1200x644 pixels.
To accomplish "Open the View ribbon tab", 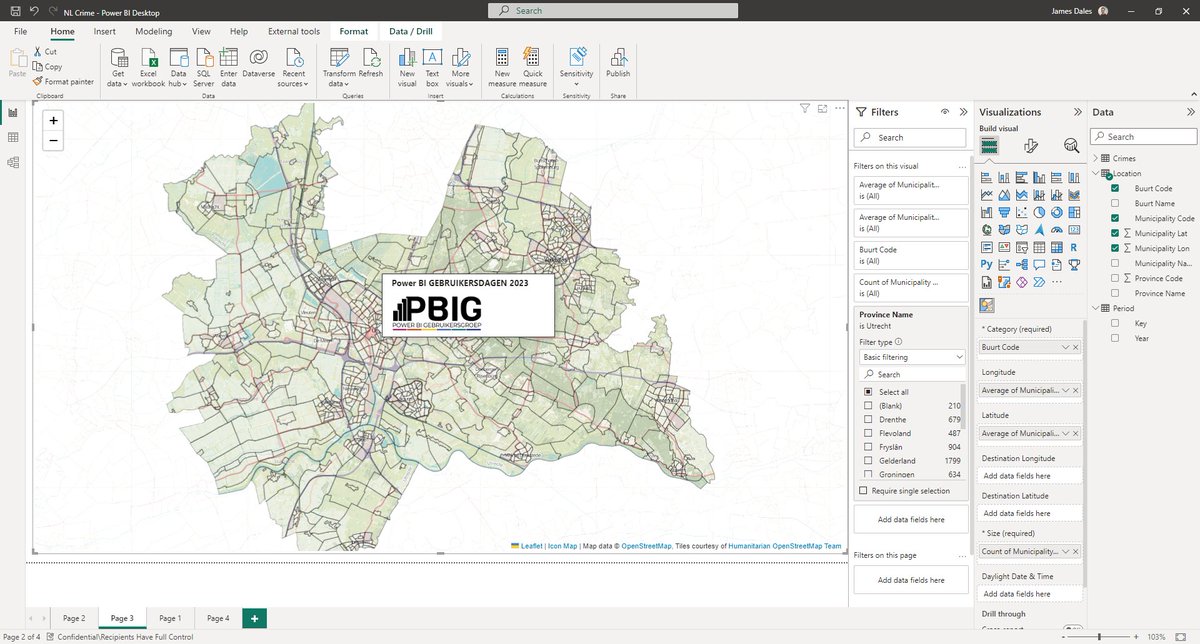I will 201,31.
